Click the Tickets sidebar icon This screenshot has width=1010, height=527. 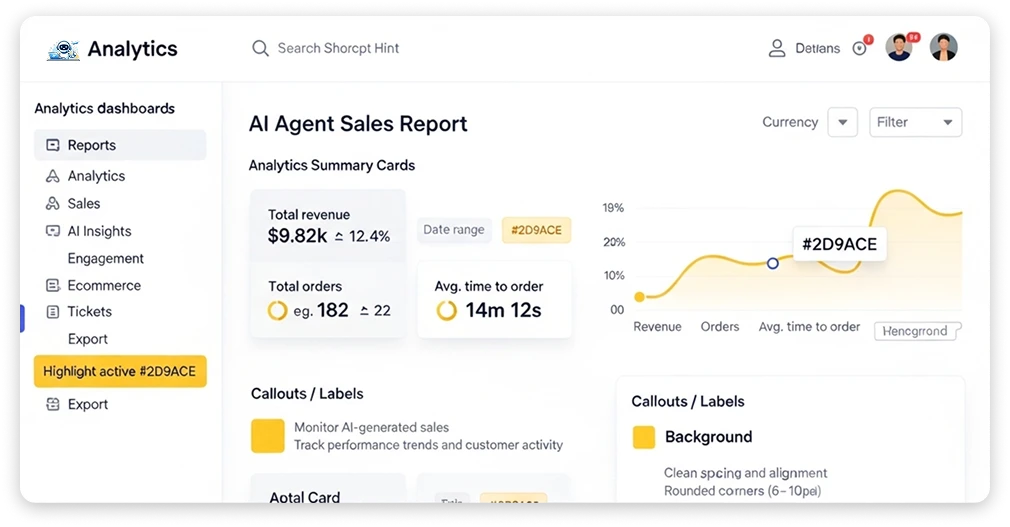click(53, 312)
